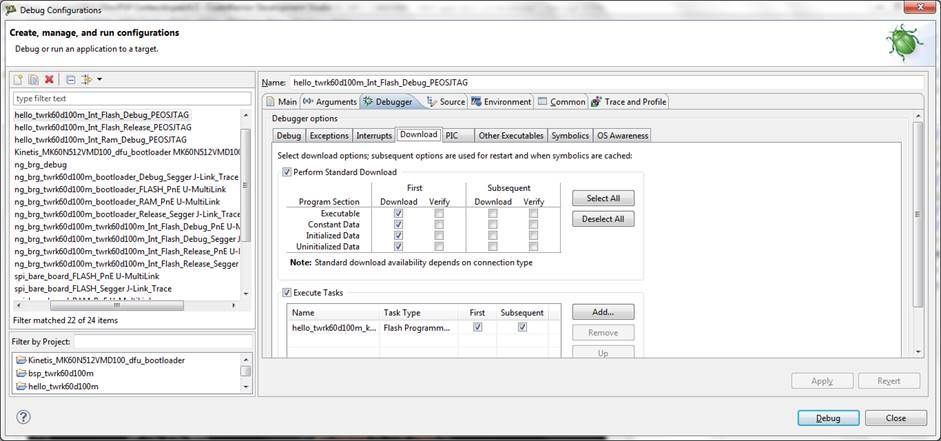
Task: Click configuration list scroll-down arrow
Action: pyautogui.click(x=245, y=293)
